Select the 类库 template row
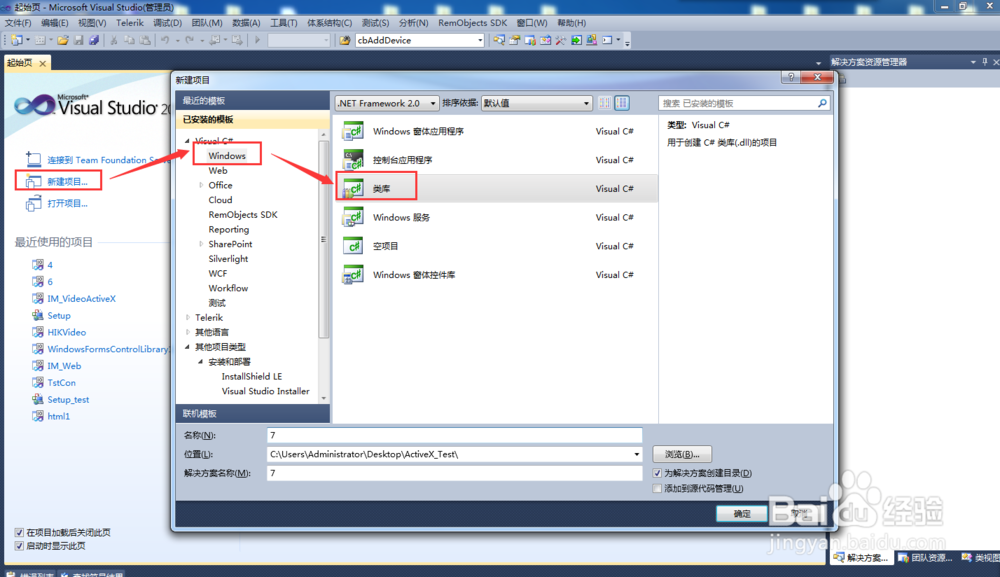Image resolution: width=1000 pixels, height=577 pixels. [496, 189]
